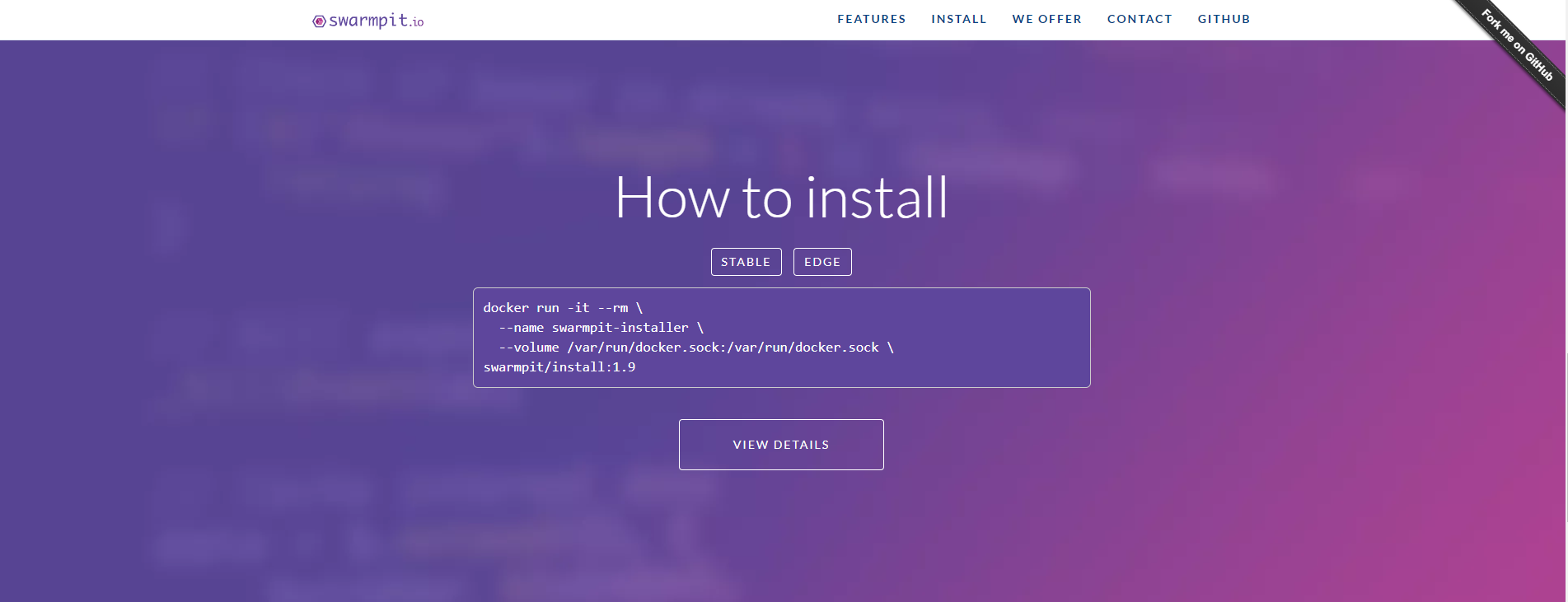Open the GitHub nav link
Viewport: 1568px width, 602px height.
[1224, 19]
